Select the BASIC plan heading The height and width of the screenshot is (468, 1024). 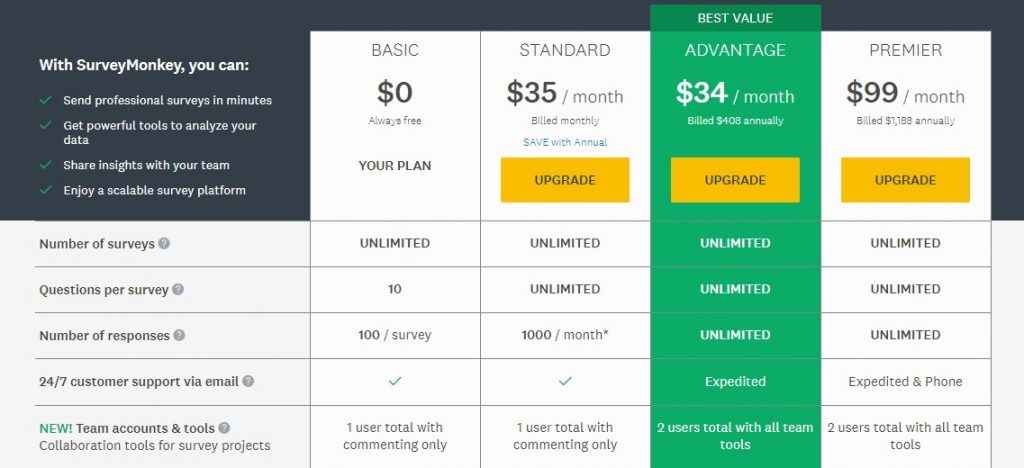[395, 50]
